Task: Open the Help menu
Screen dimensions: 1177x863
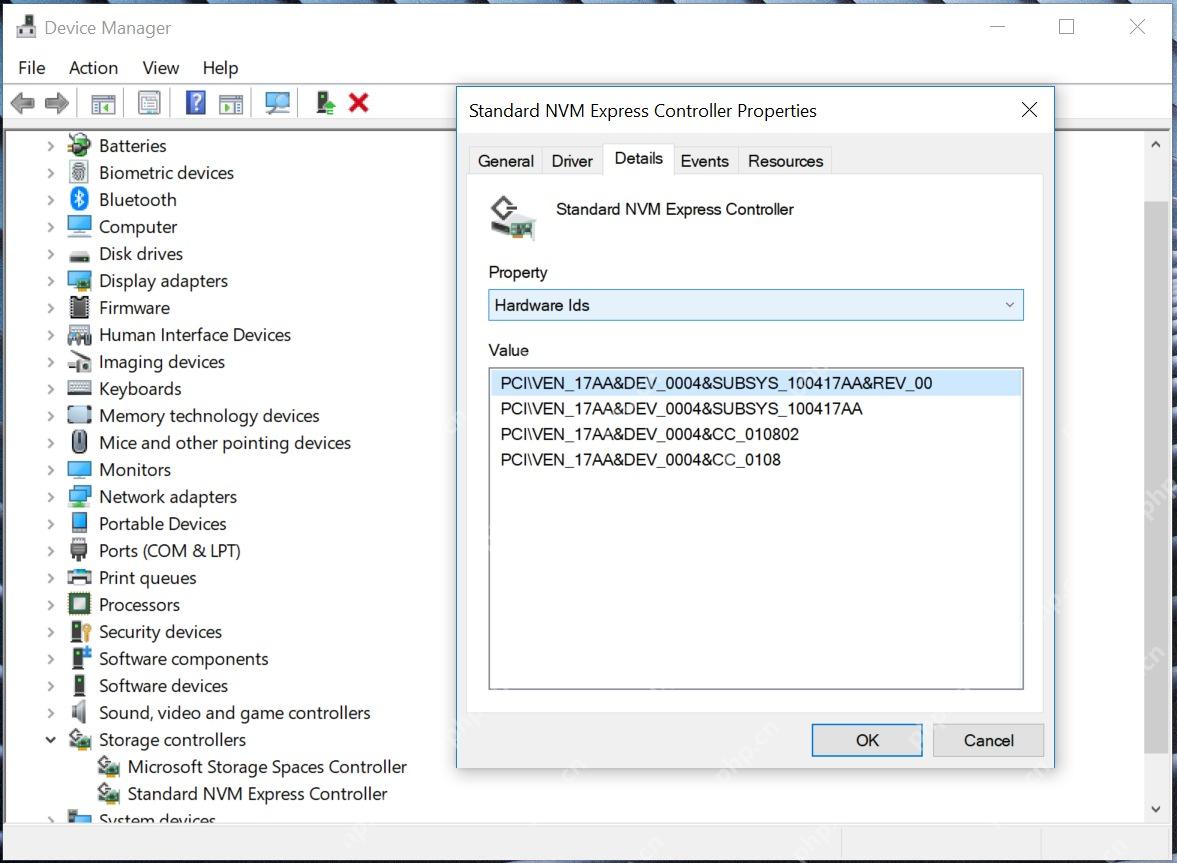Action: tap(220, 68)
